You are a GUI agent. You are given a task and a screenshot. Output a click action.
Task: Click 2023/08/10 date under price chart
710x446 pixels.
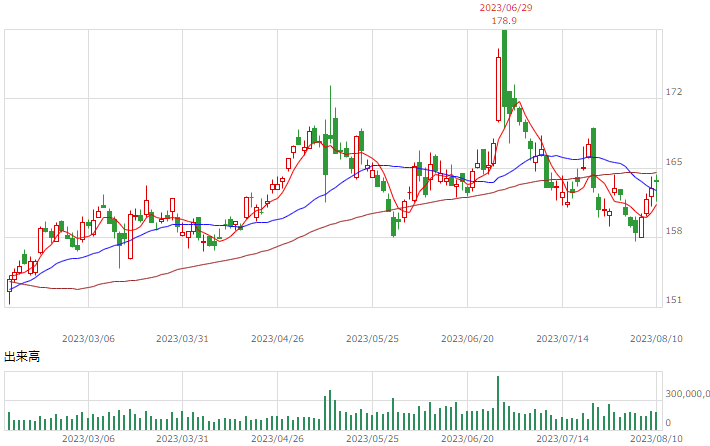657,339
